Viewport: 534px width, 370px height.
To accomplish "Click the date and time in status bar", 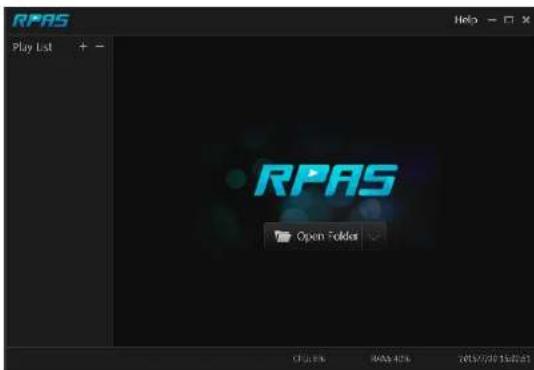I will pyautogui.click(x=494, y=358).
